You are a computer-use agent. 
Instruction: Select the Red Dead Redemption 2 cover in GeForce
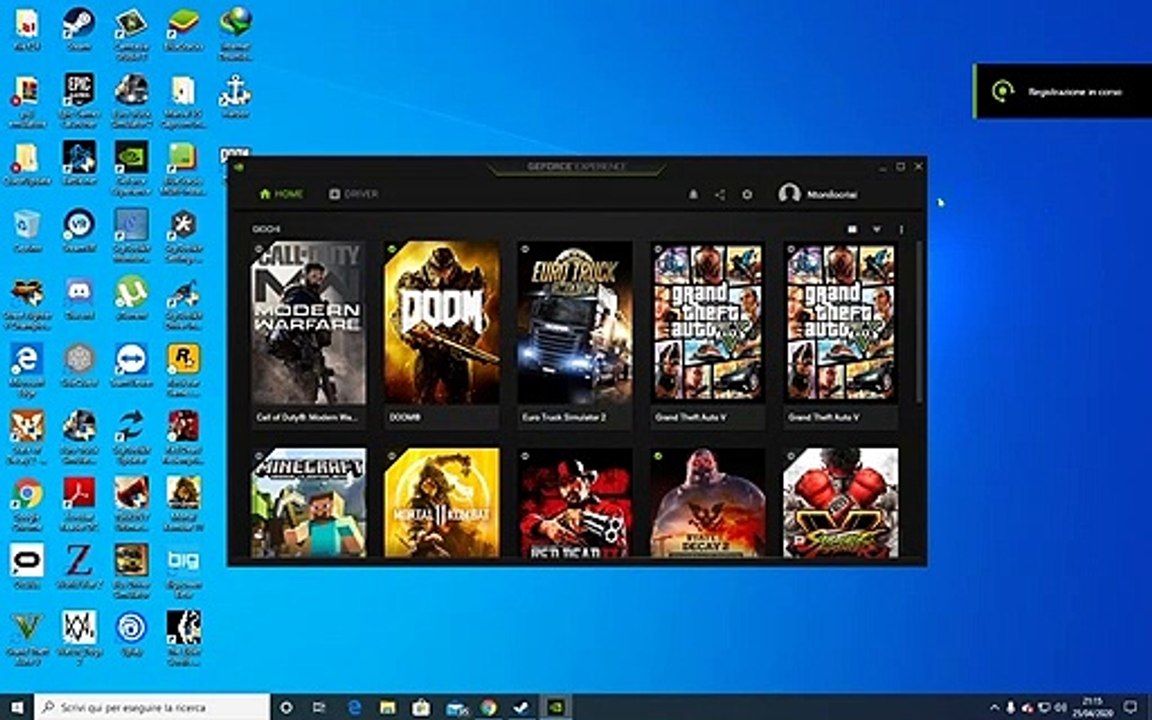[575, 503]
